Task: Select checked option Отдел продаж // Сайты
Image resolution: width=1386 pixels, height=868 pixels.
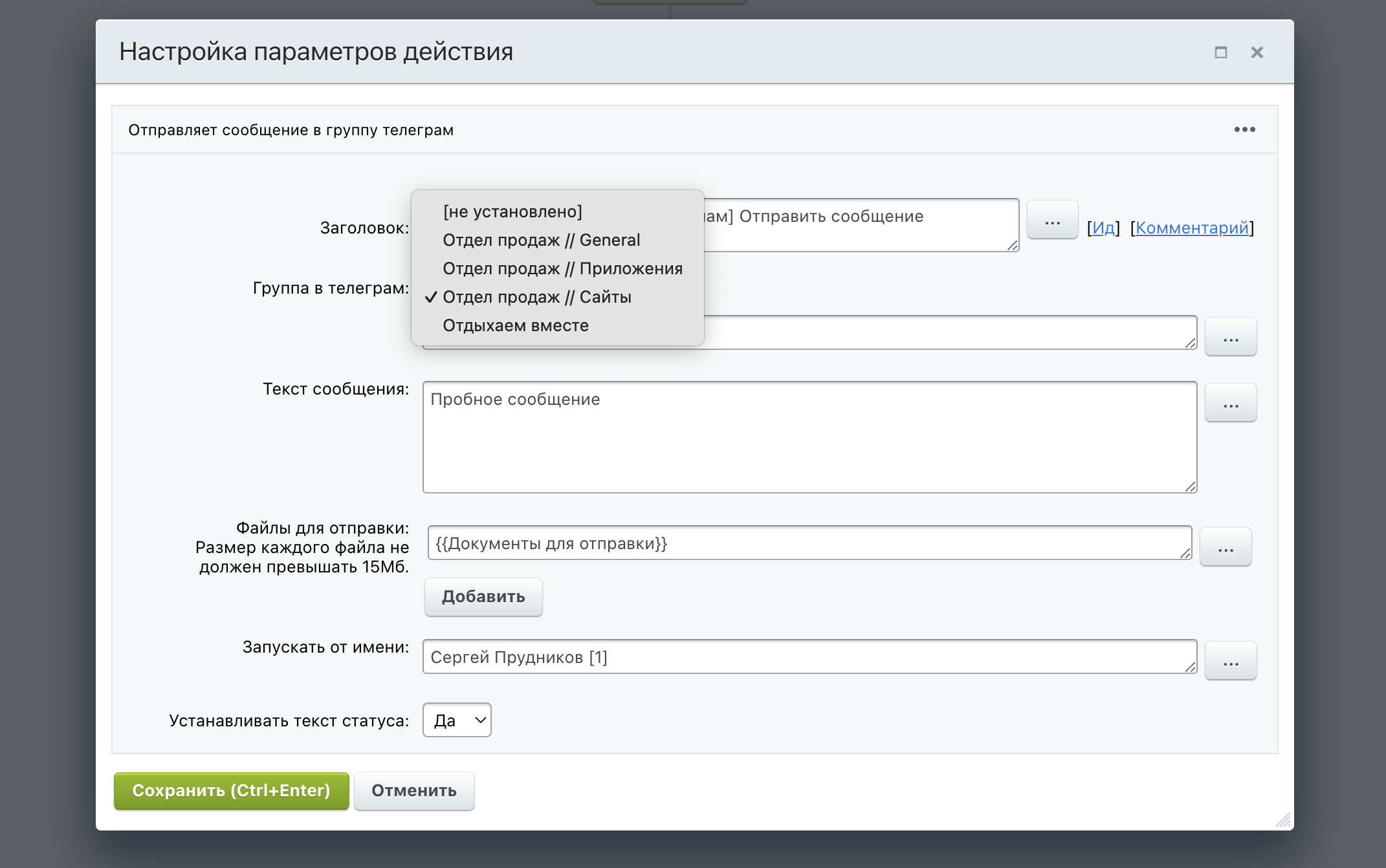Action: 536,297
